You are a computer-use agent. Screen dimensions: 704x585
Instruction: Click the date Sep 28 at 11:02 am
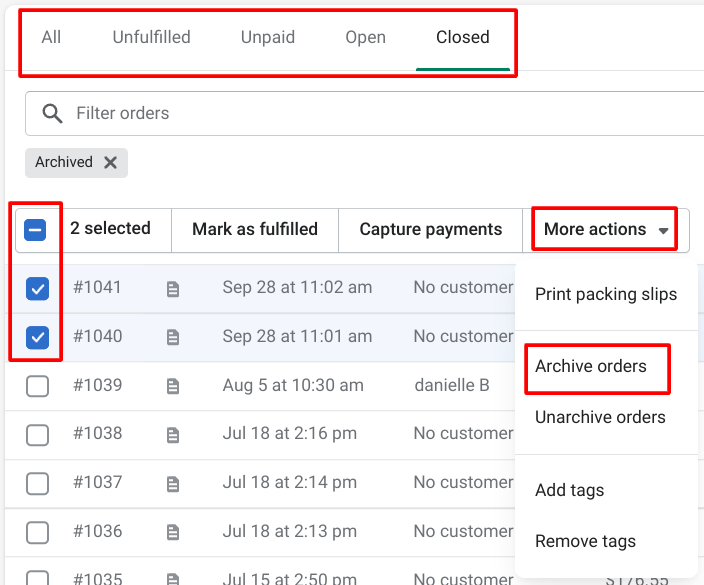(x=297, y=287)
